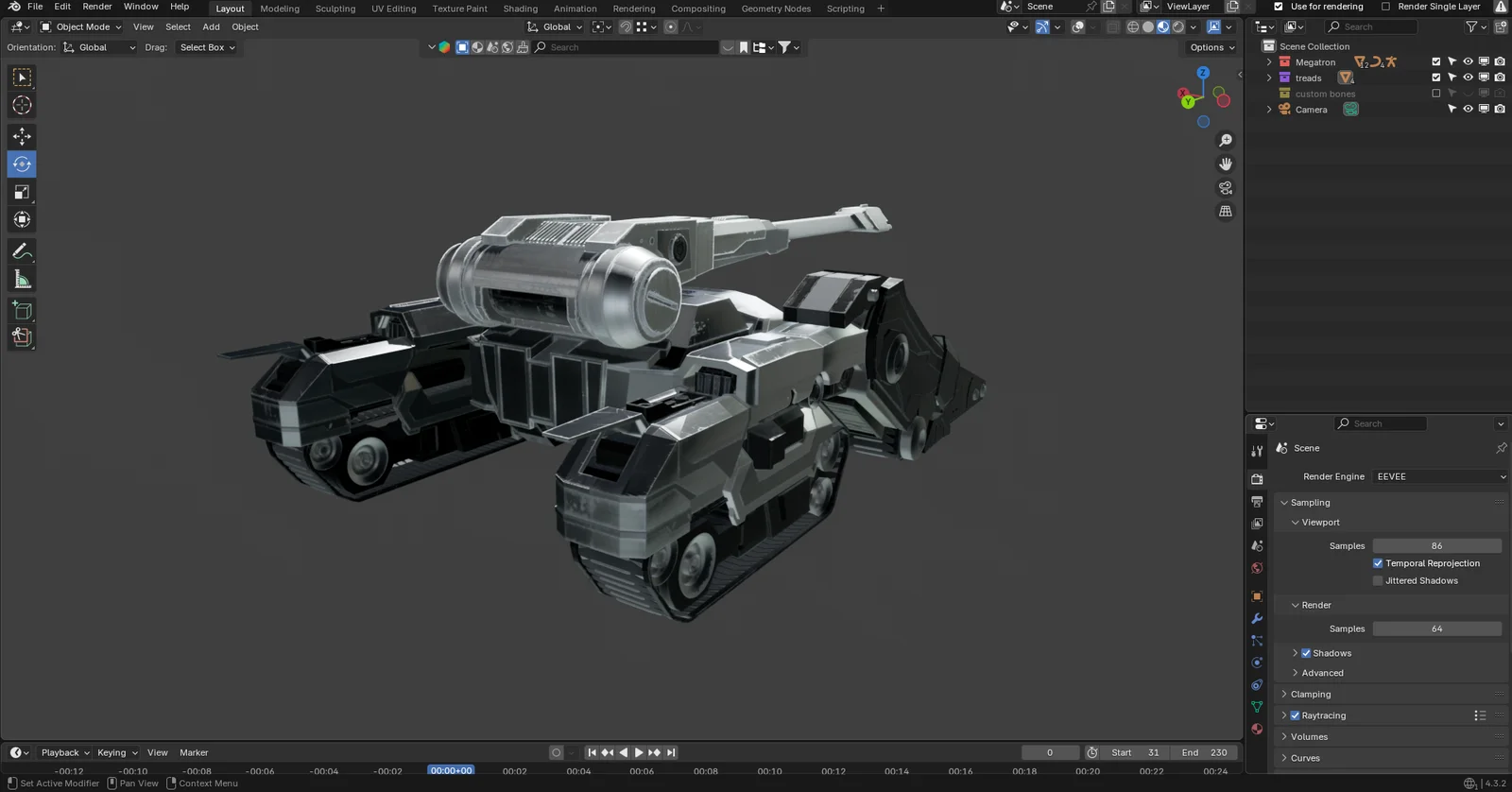
Task: Switch to wireframe viewport shading
Action: tap(1132, 27)
